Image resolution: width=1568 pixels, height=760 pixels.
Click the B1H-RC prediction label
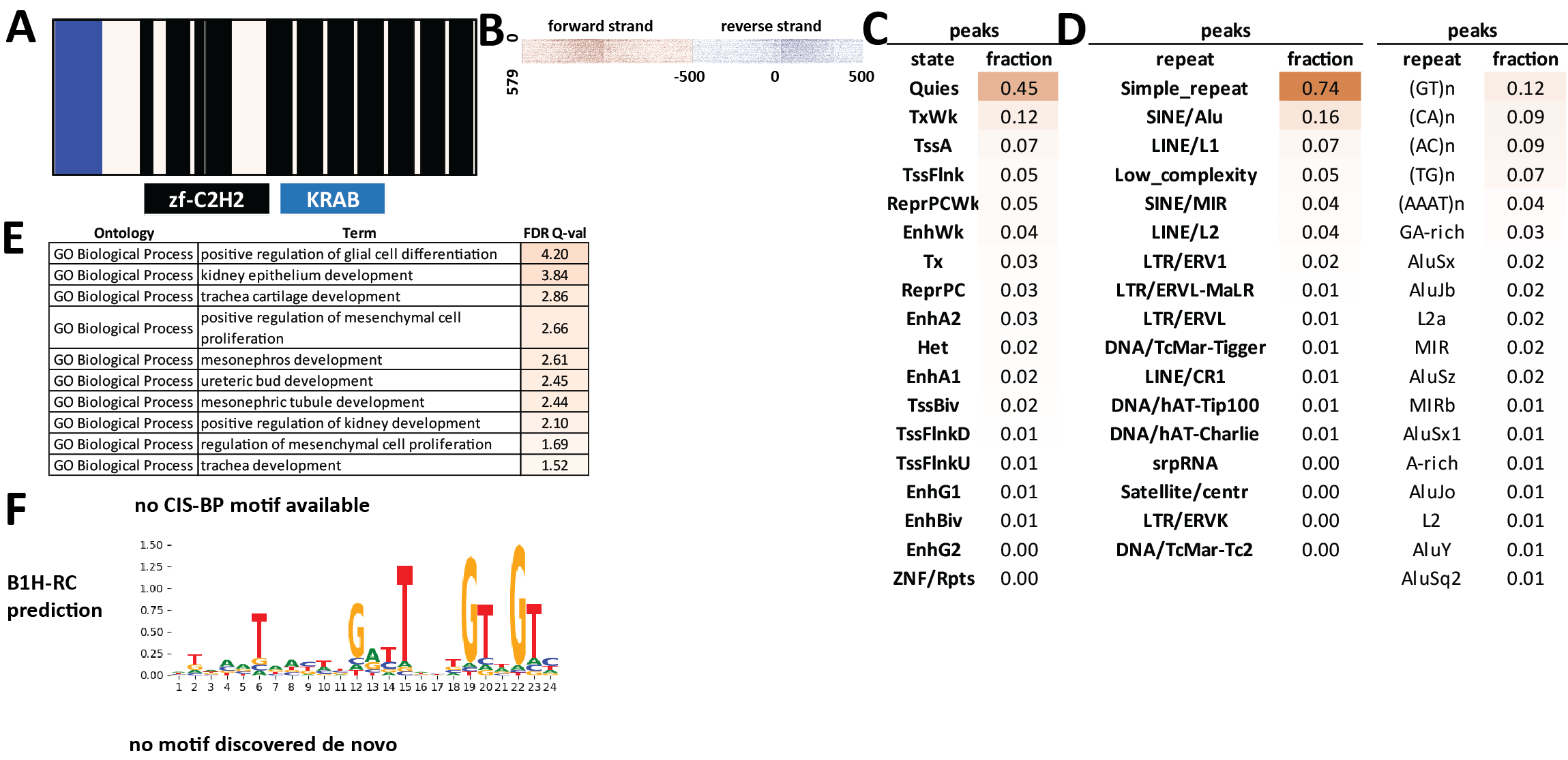click(54, 596)
